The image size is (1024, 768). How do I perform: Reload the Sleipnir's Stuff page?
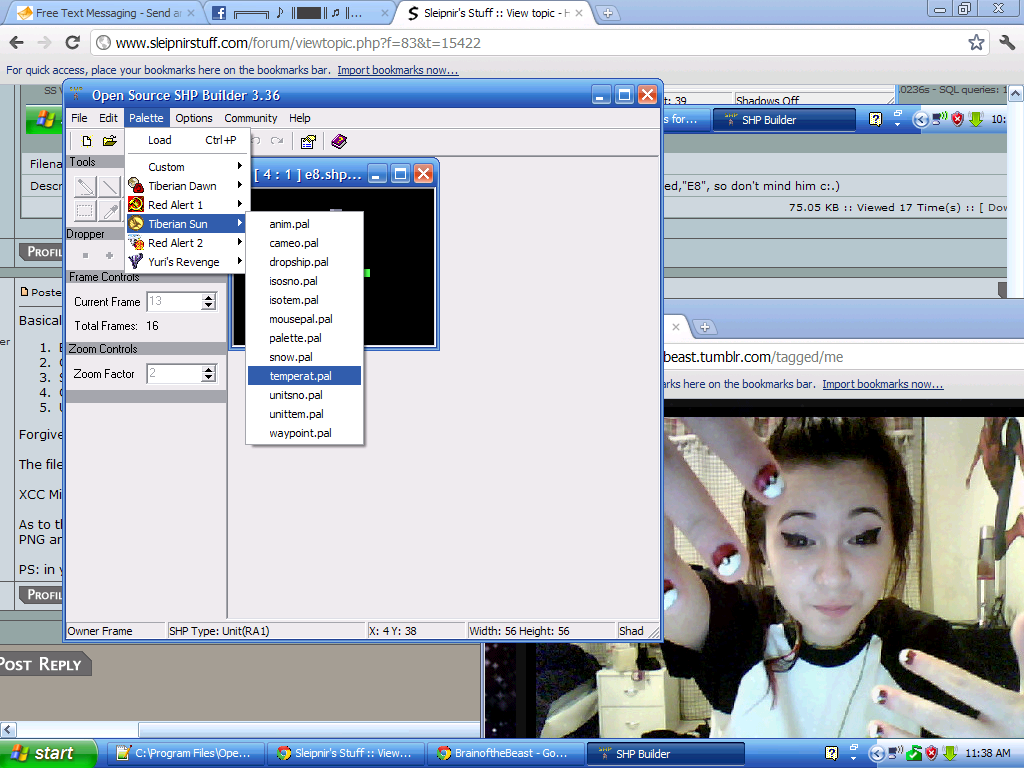point(72,43)
